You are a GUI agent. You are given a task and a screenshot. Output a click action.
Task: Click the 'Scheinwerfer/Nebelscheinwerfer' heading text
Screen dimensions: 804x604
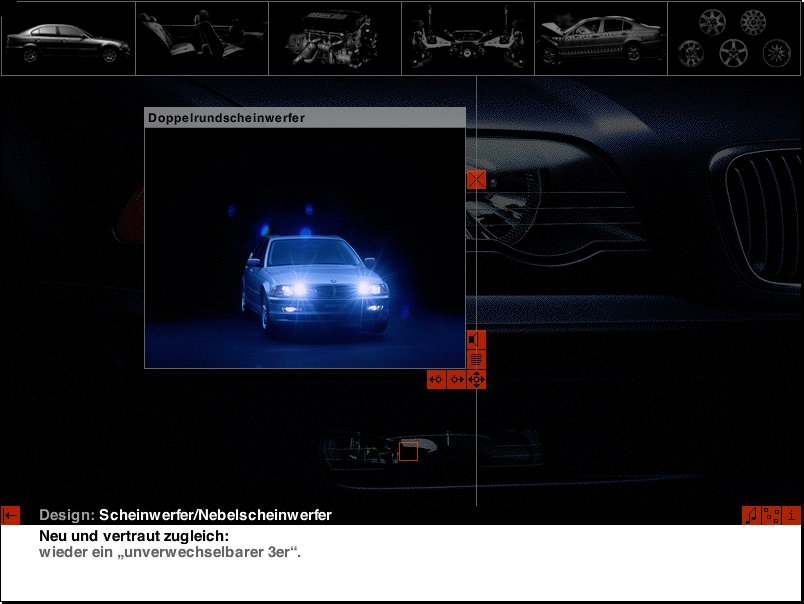[x=215, y=515]
